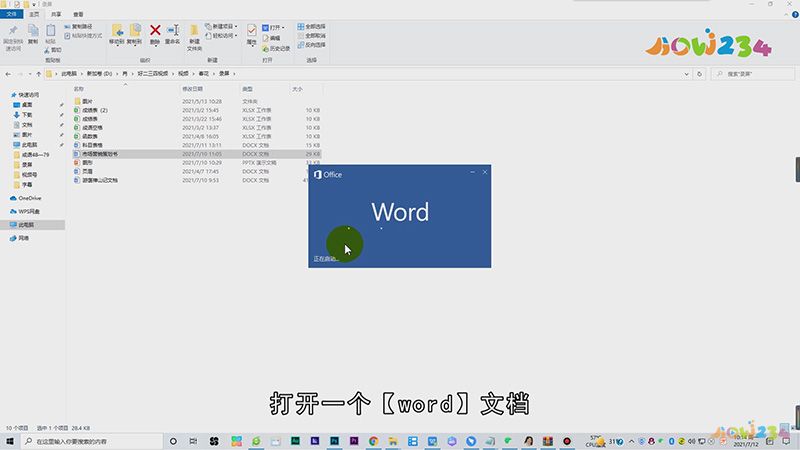The height and width of the screenshot is (450, 800).
Task: Switch to the View (查看) ribbon tab
Action: pyautogui.click(x=78, y=14)
